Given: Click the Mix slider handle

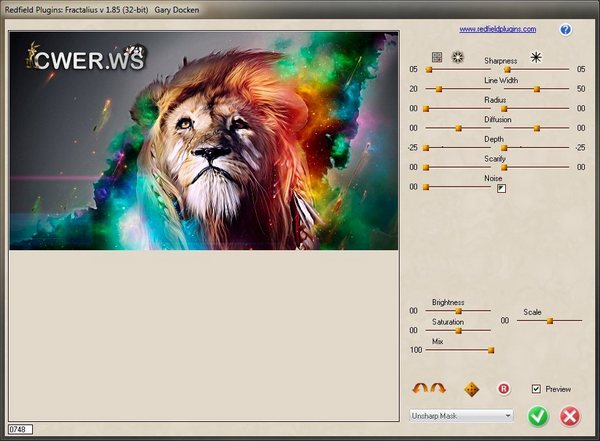Looking at the screenshot, I should pyautogui.click(x=491, y=350).
